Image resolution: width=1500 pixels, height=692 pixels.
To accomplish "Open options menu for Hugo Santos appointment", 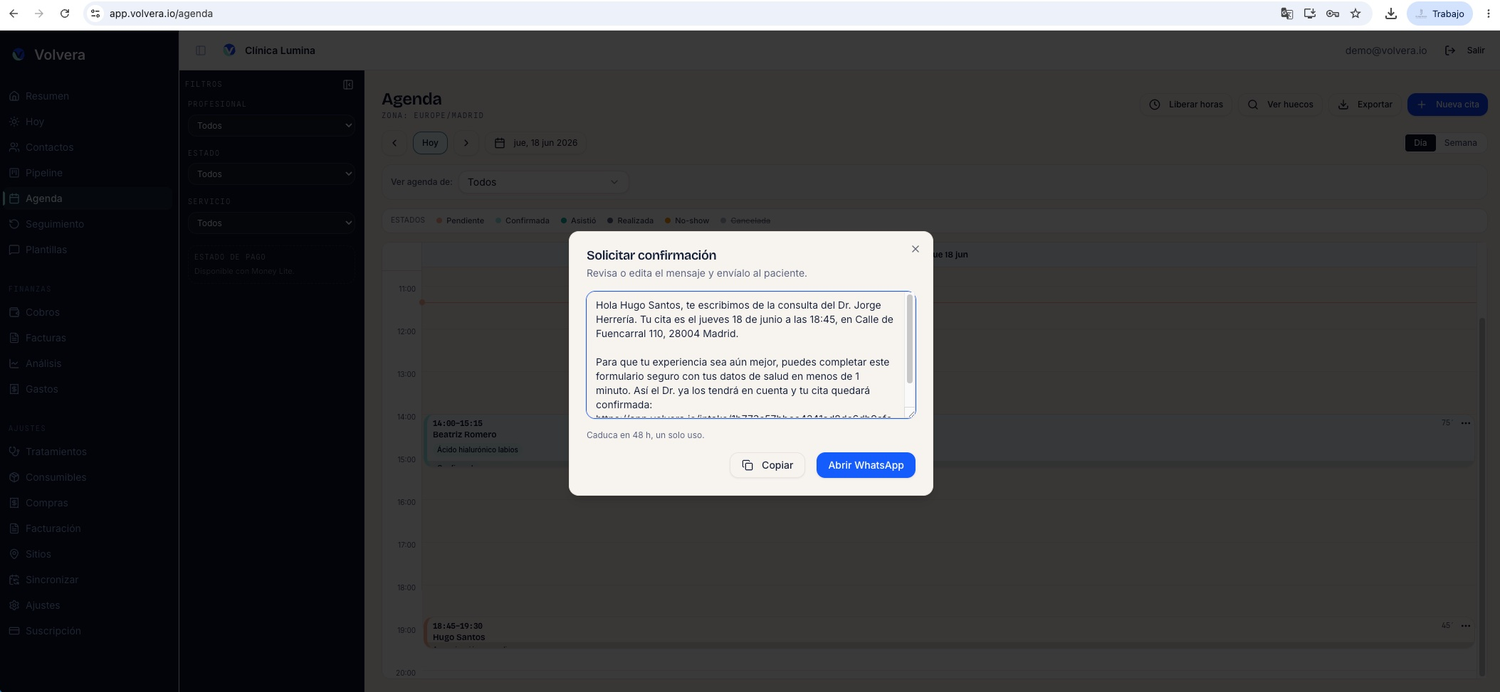I will click(1465, 626).
